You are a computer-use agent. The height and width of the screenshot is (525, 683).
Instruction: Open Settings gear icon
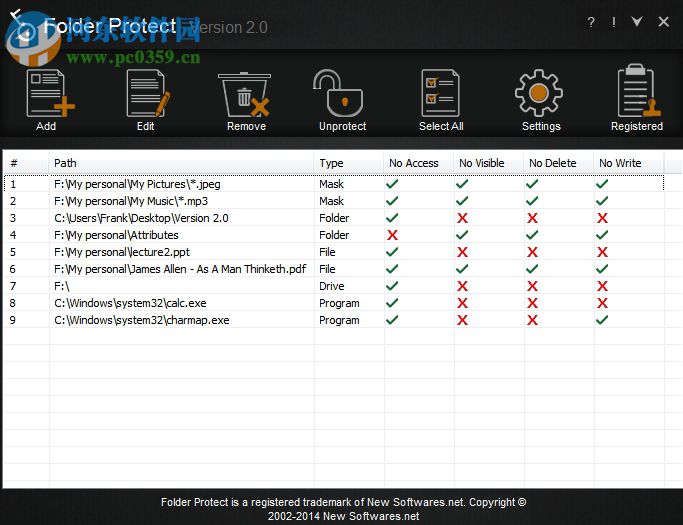point(539,93)
